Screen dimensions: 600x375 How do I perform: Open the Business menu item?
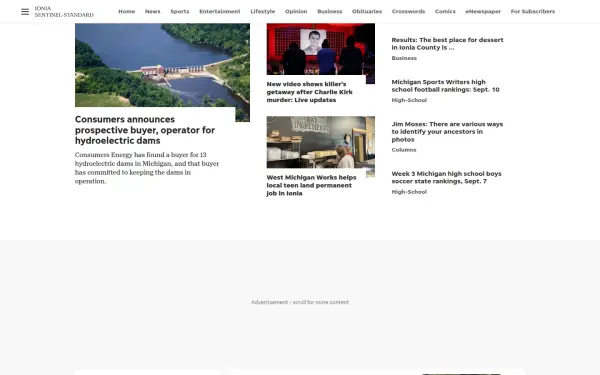[329, 11]
